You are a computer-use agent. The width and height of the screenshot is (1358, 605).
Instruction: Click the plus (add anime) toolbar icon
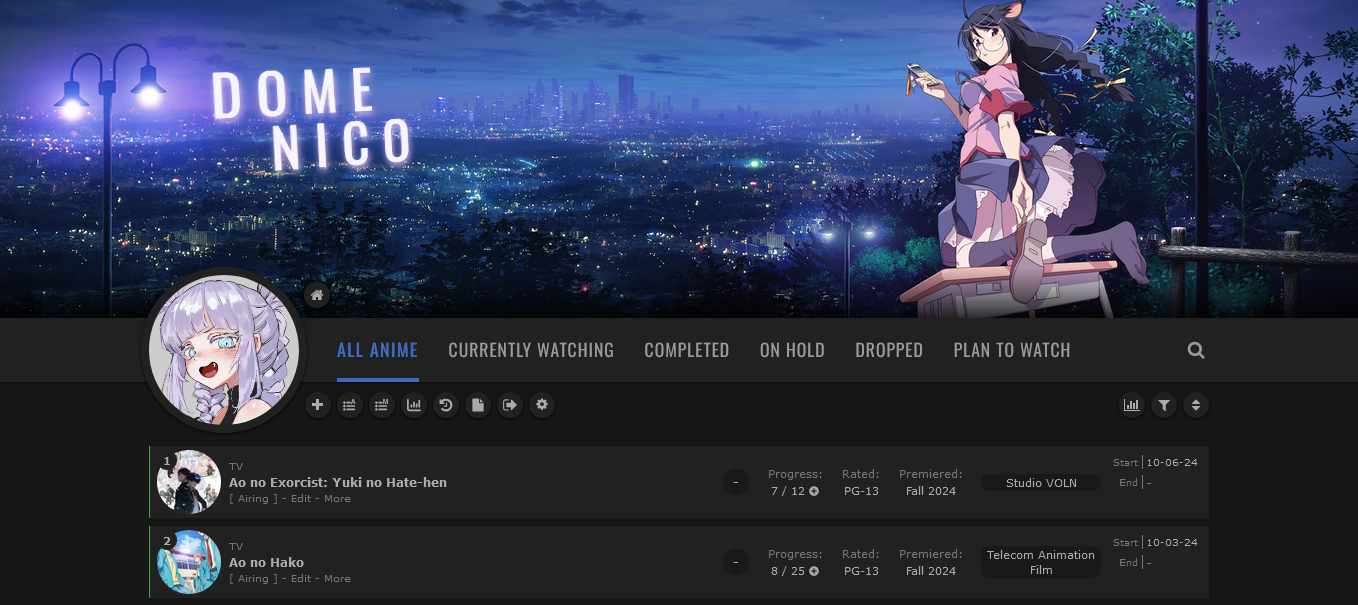coord(317,405)
